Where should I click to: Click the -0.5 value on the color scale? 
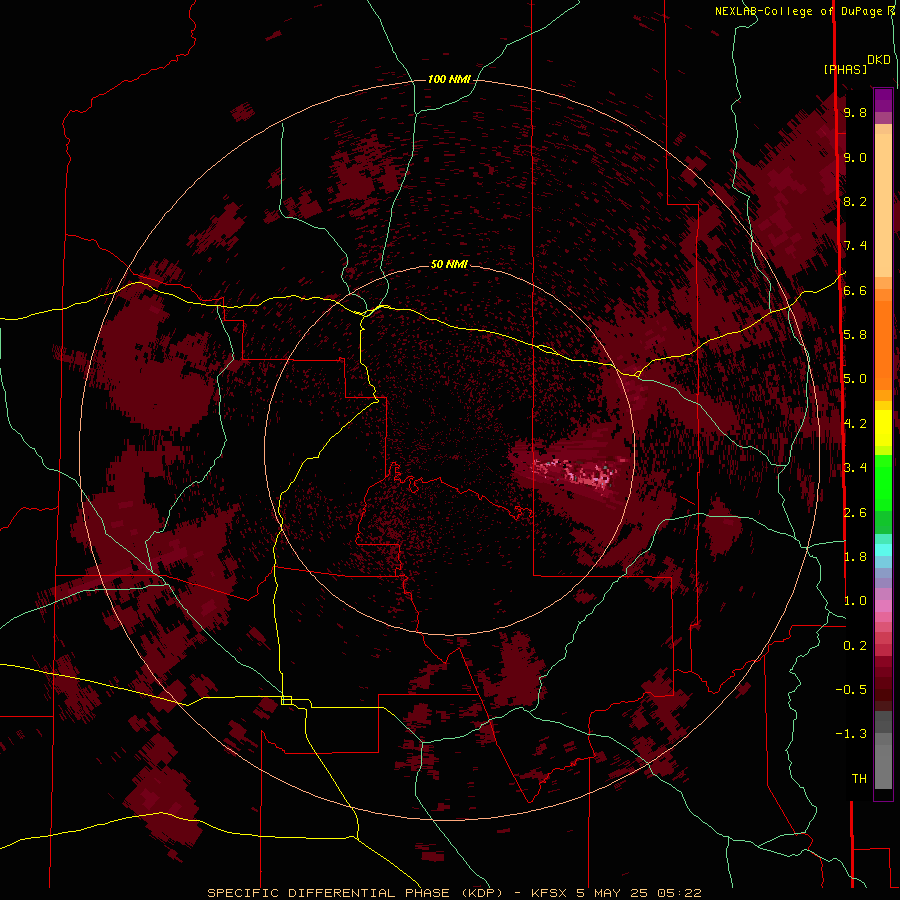(851, 689)
